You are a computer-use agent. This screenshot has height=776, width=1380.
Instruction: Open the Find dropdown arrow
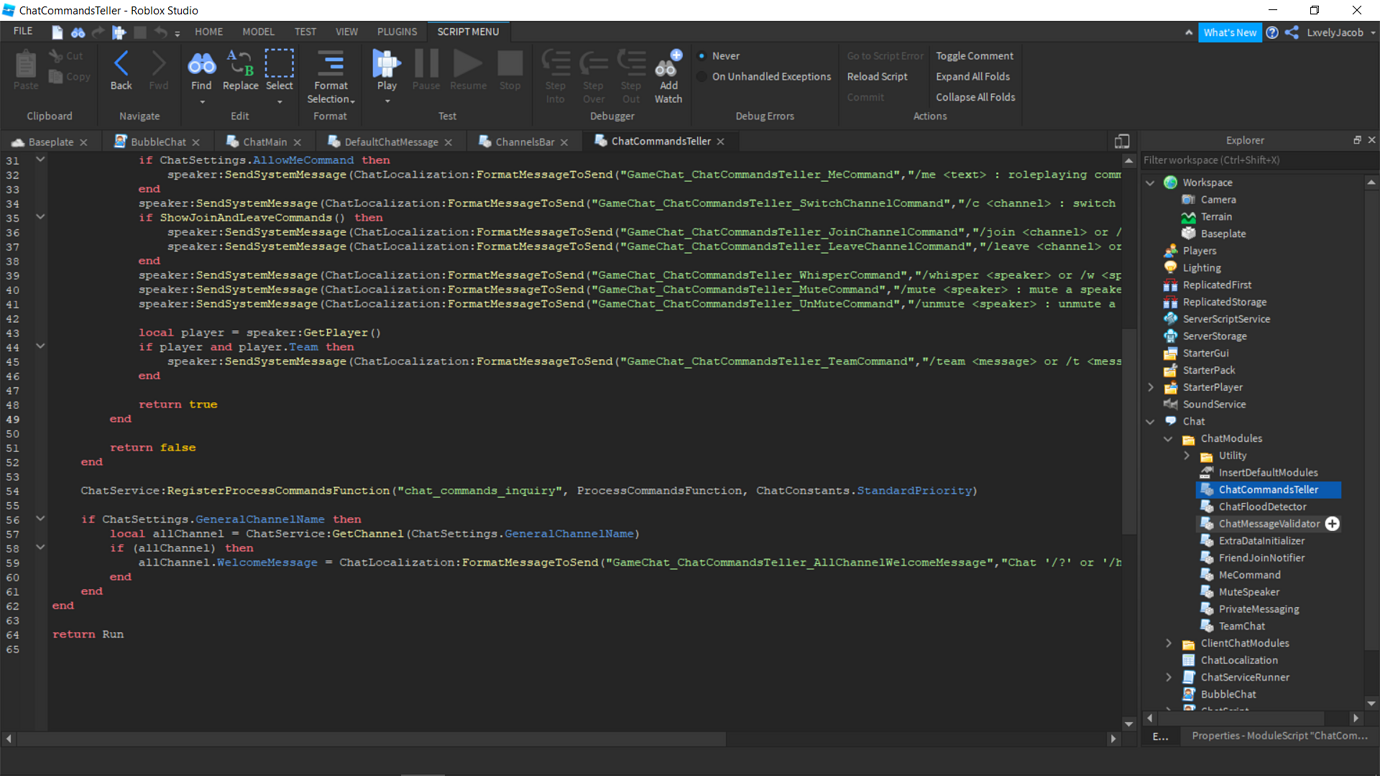[x=201, y=101]
